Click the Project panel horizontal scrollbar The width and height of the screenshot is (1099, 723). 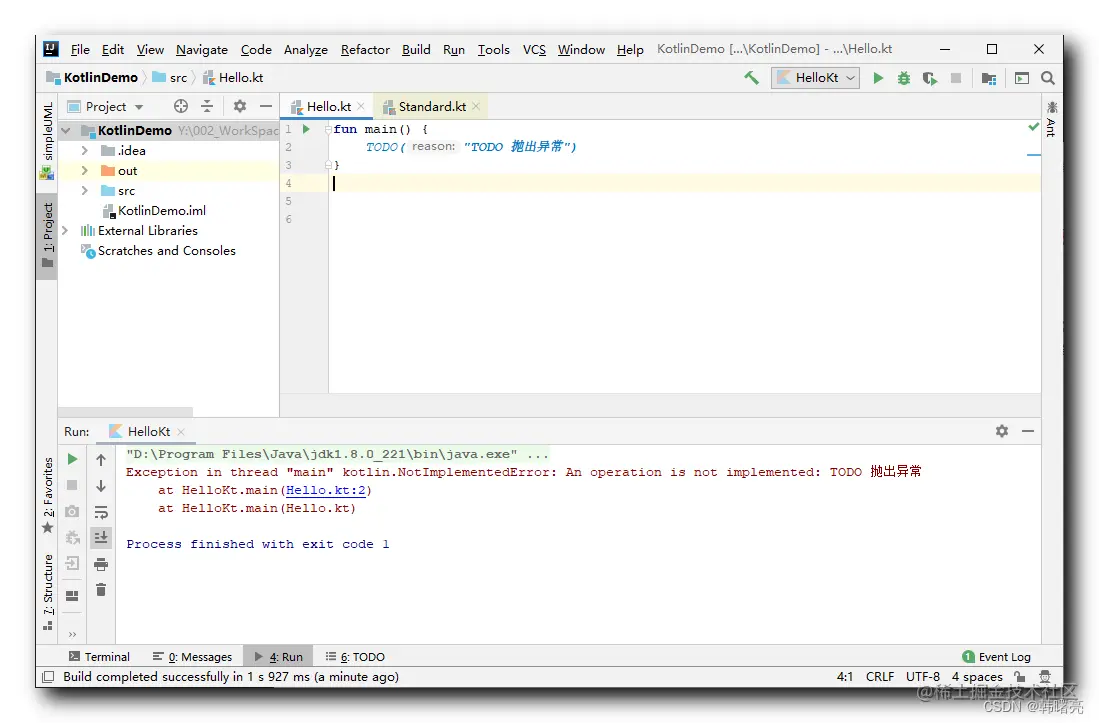(125, 412)
